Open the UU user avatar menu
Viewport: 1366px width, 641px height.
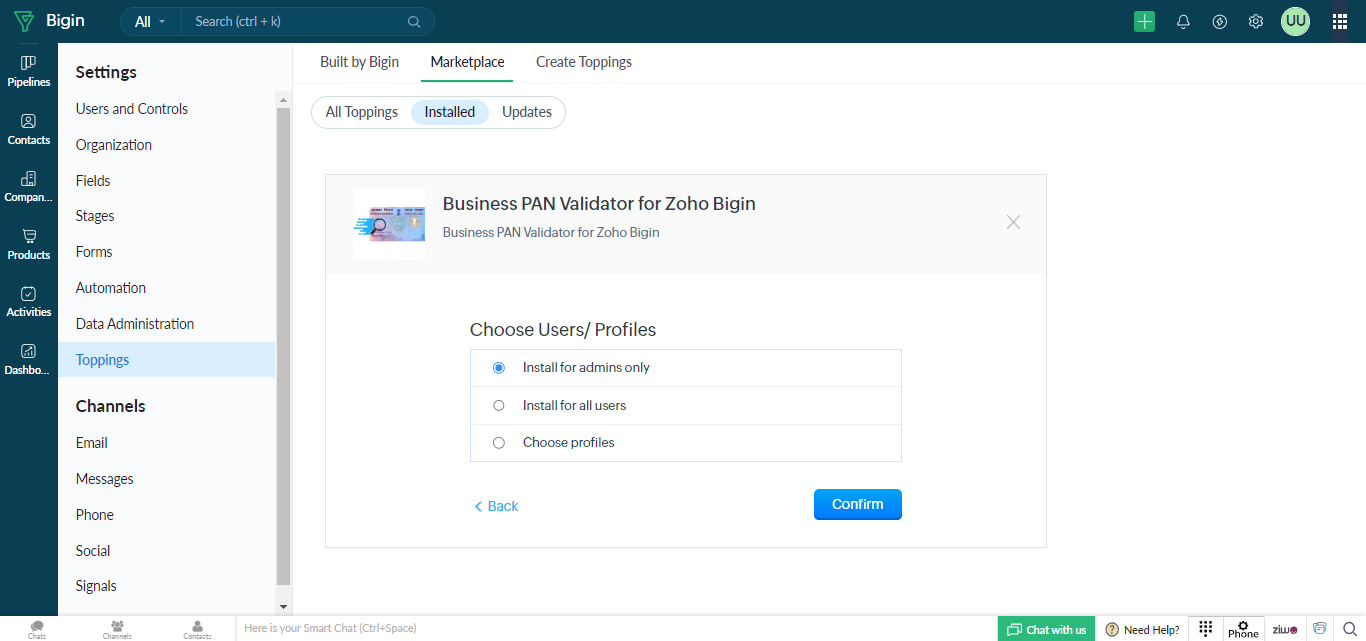1295,21
